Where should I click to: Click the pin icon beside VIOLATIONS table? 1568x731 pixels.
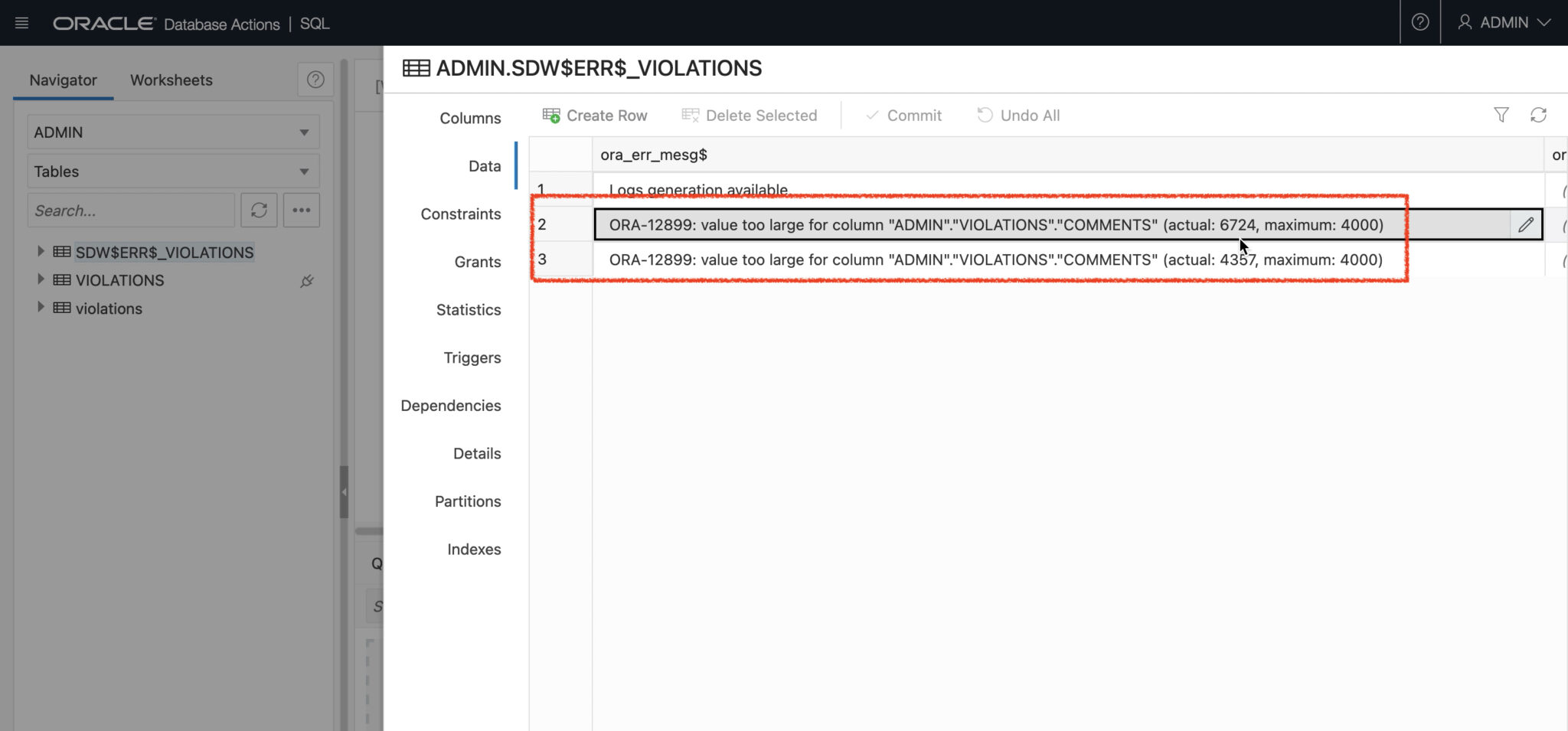tap(307, 281)
